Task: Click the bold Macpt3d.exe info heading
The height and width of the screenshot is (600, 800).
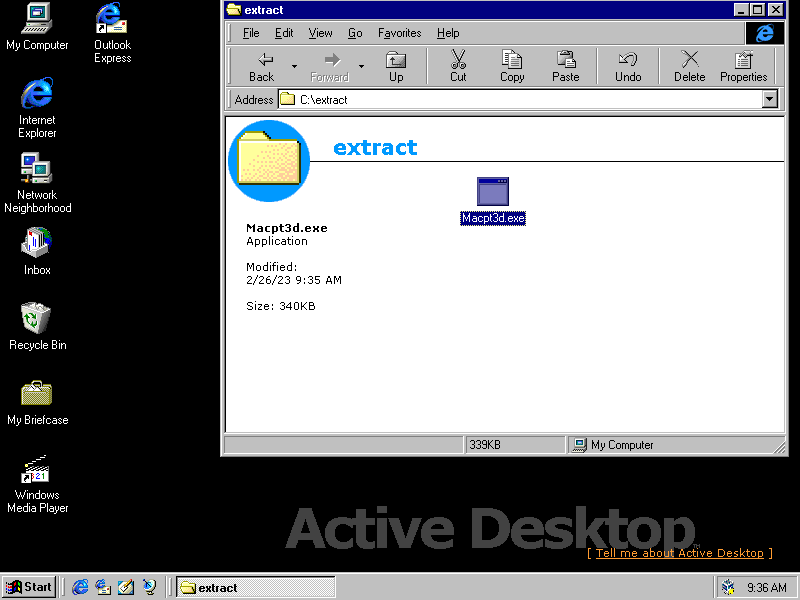Action: pos(287,228)
